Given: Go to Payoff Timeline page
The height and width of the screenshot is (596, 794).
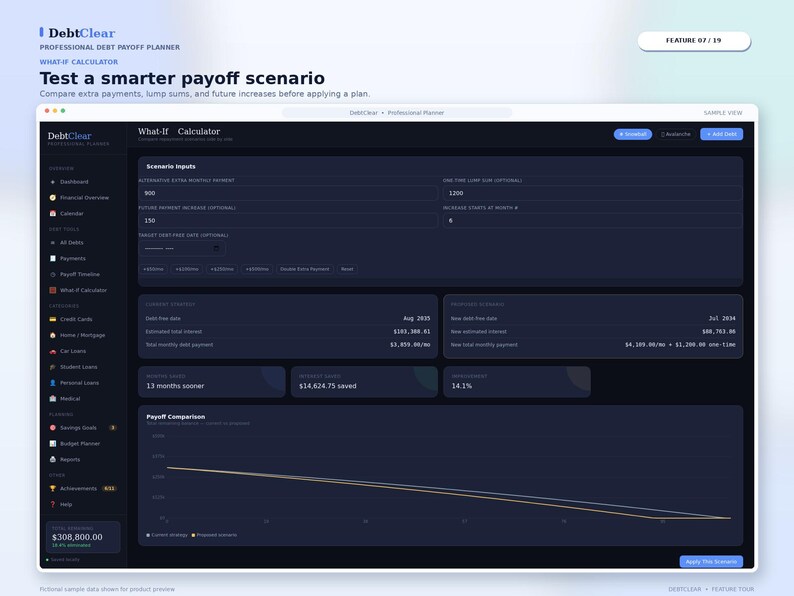Looking at the screenshot, I should point(80,274).
